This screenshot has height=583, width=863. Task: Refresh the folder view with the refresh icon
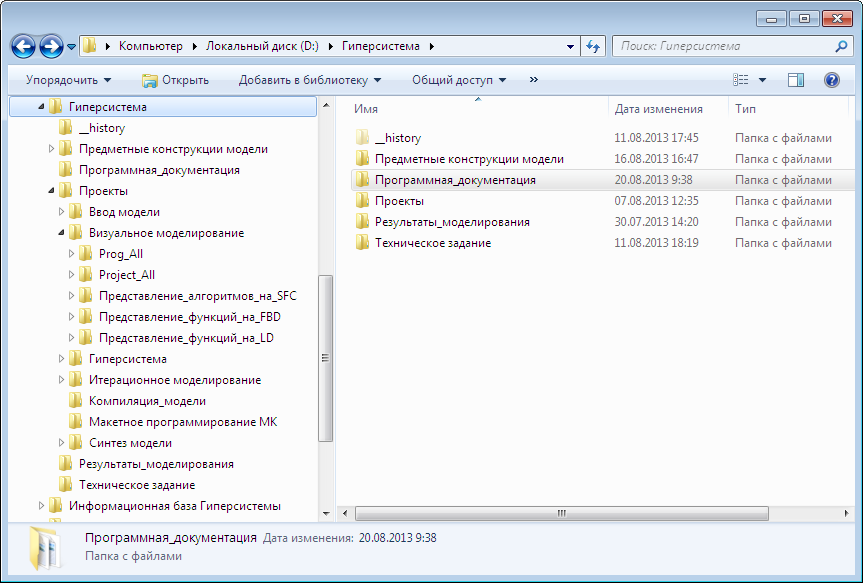(593, 46)
